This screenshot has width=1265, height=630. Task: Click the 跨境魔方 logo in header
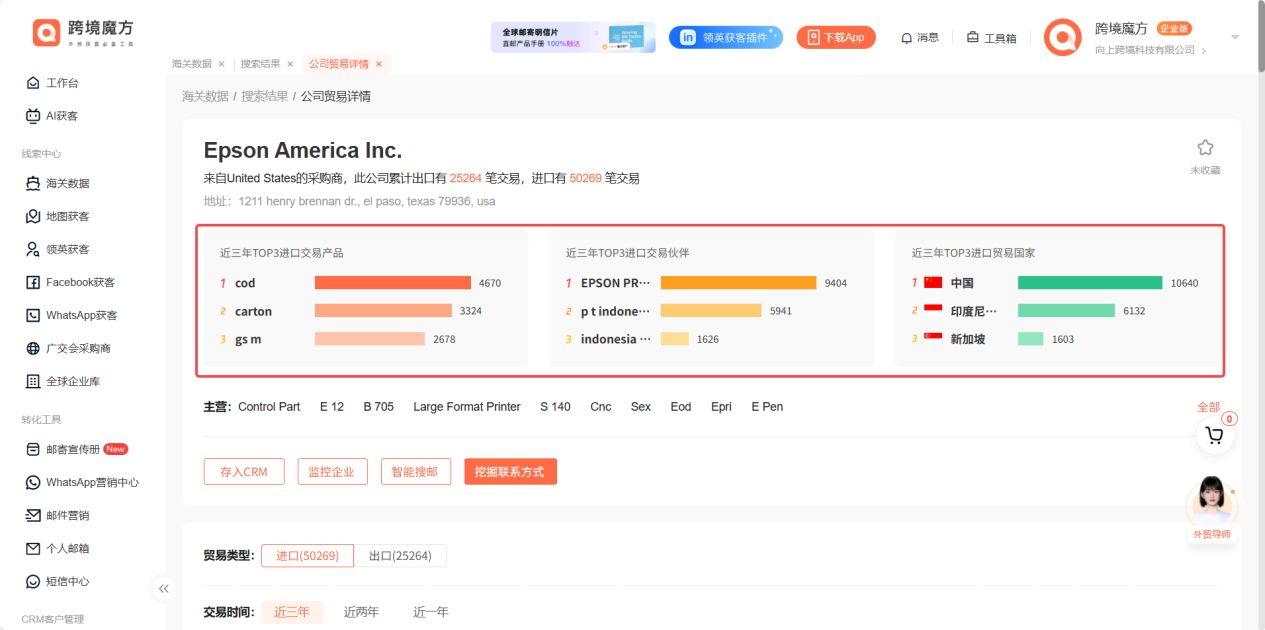83,33
